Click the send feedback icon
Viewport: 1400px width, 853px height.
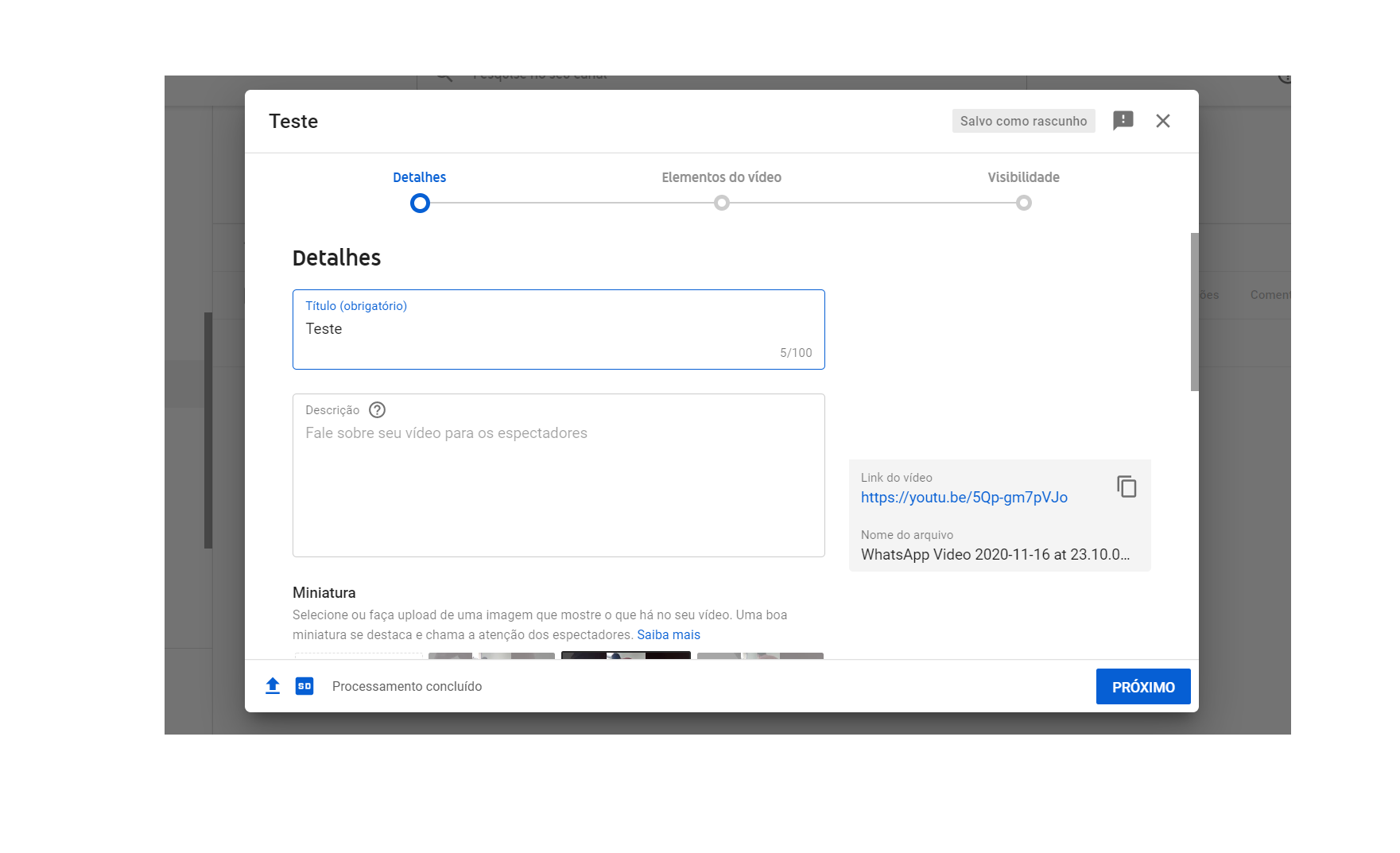tap(1123, 121)
